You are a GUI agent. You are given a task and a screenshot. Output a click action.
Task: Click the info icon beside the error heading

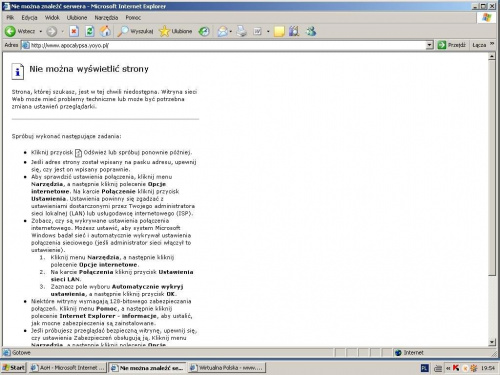tap(18, 71)
